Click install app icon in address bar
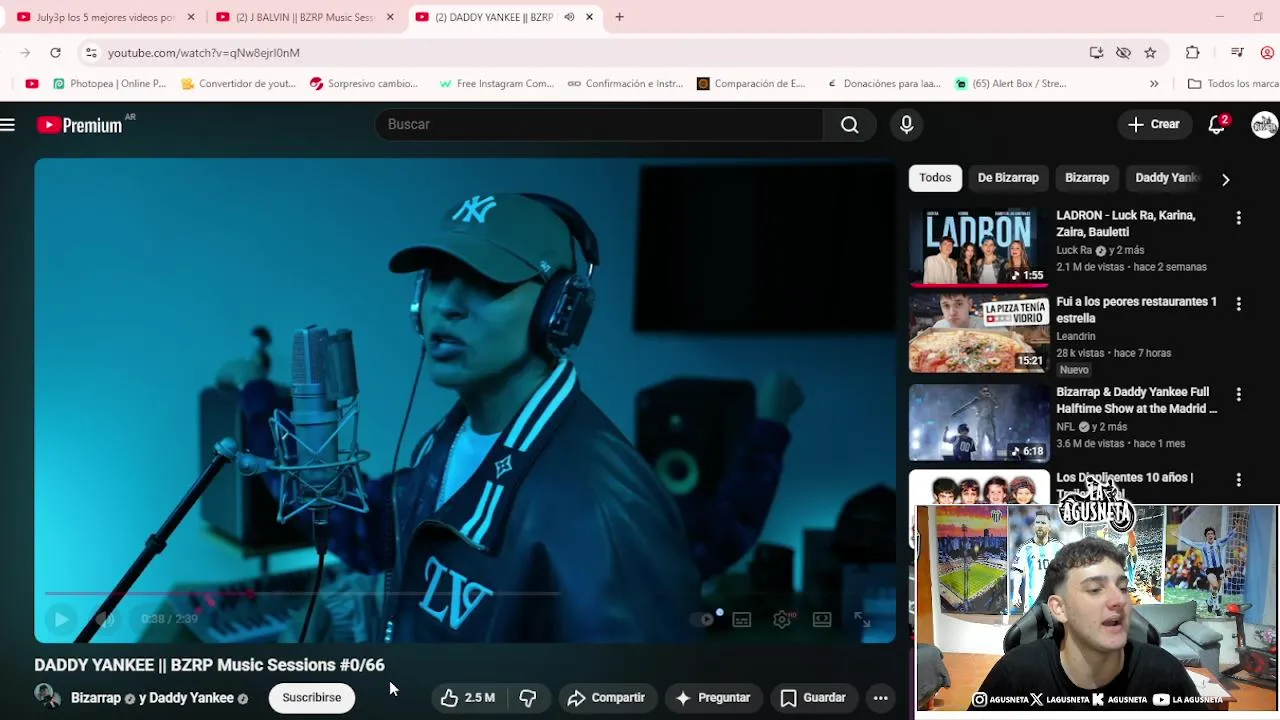The width and height of the screenshot is (1280, 720). (x=1096, y=53)
